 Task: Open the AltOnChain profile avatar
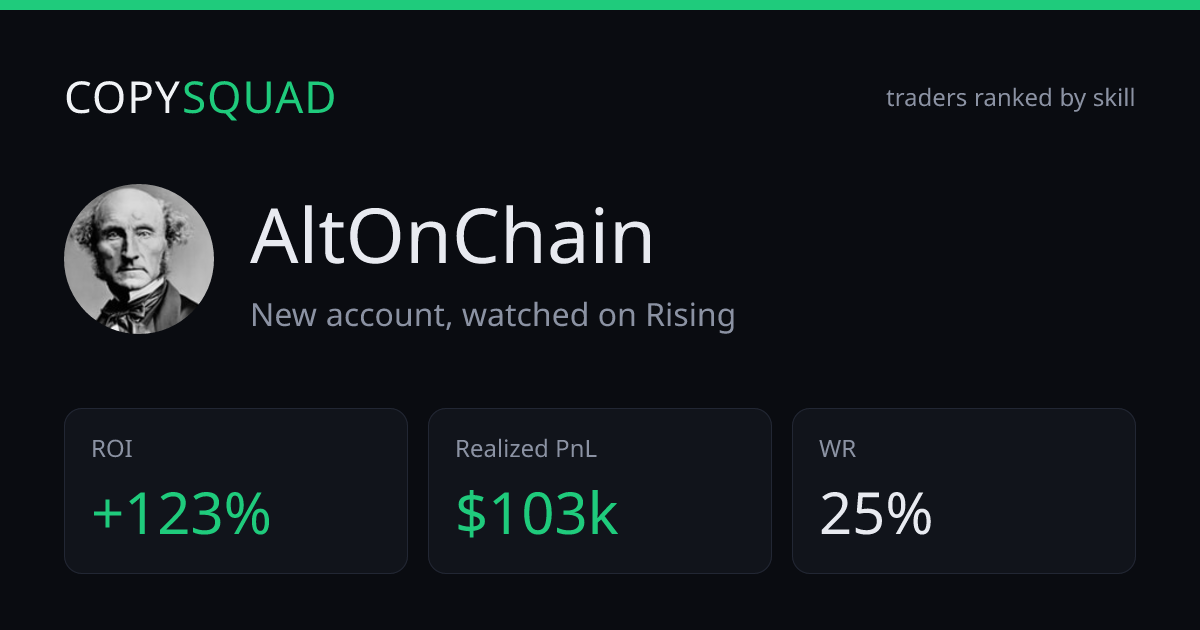click(139, 259)
